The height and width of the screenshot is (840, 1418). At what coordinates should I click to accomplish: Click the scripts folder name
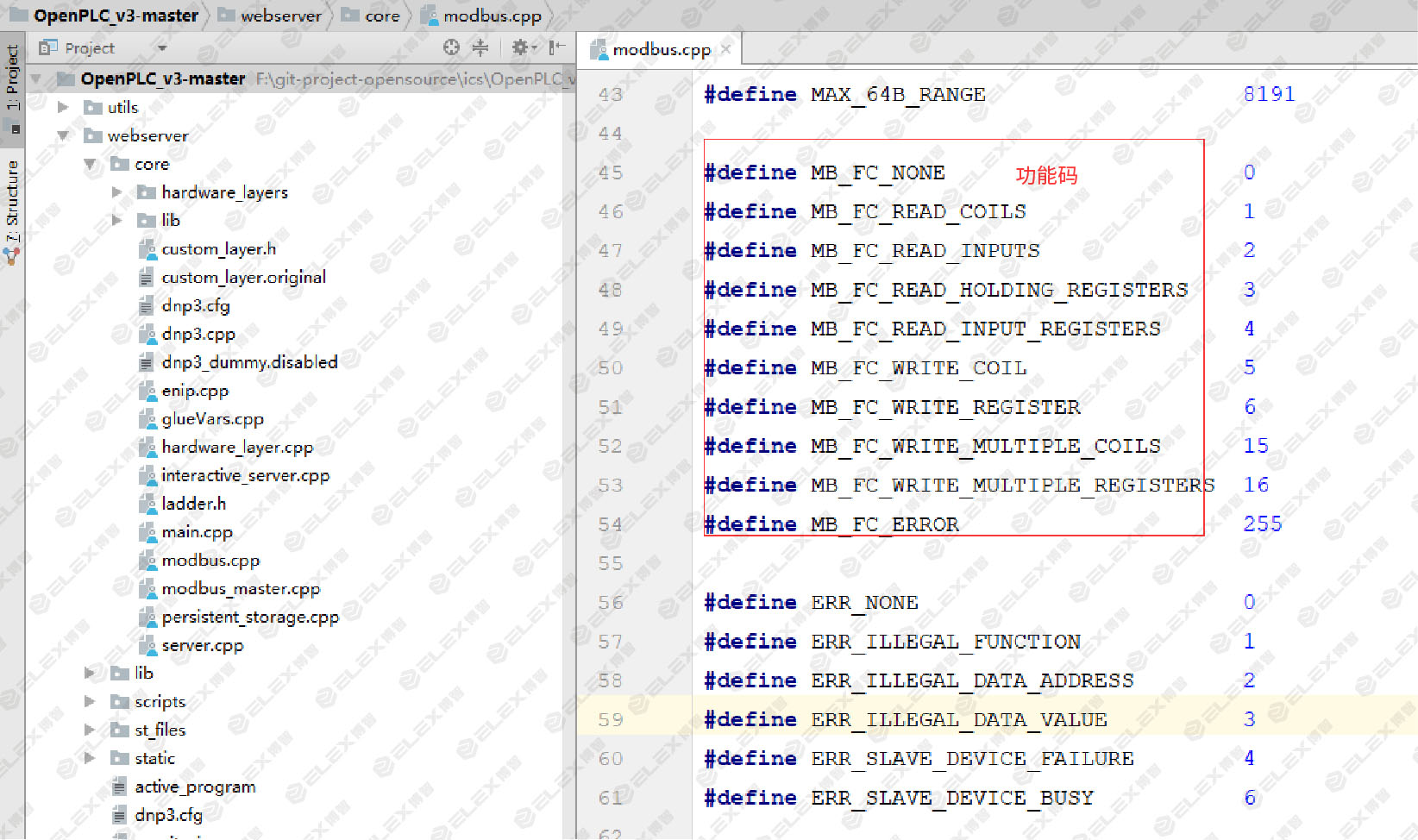click(160, 701)
